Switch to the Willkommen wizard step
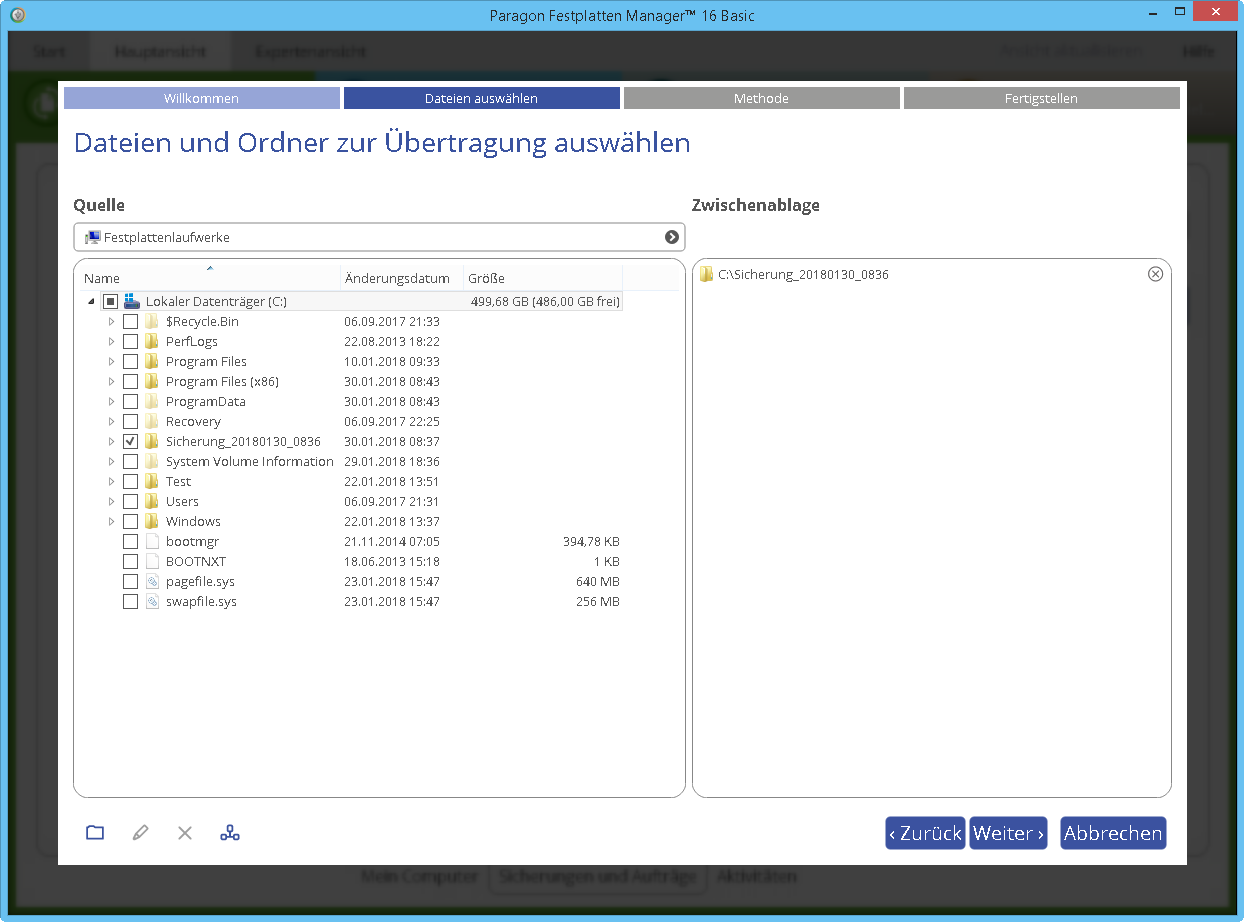1244x922 pixels. (x=201, y=98)
